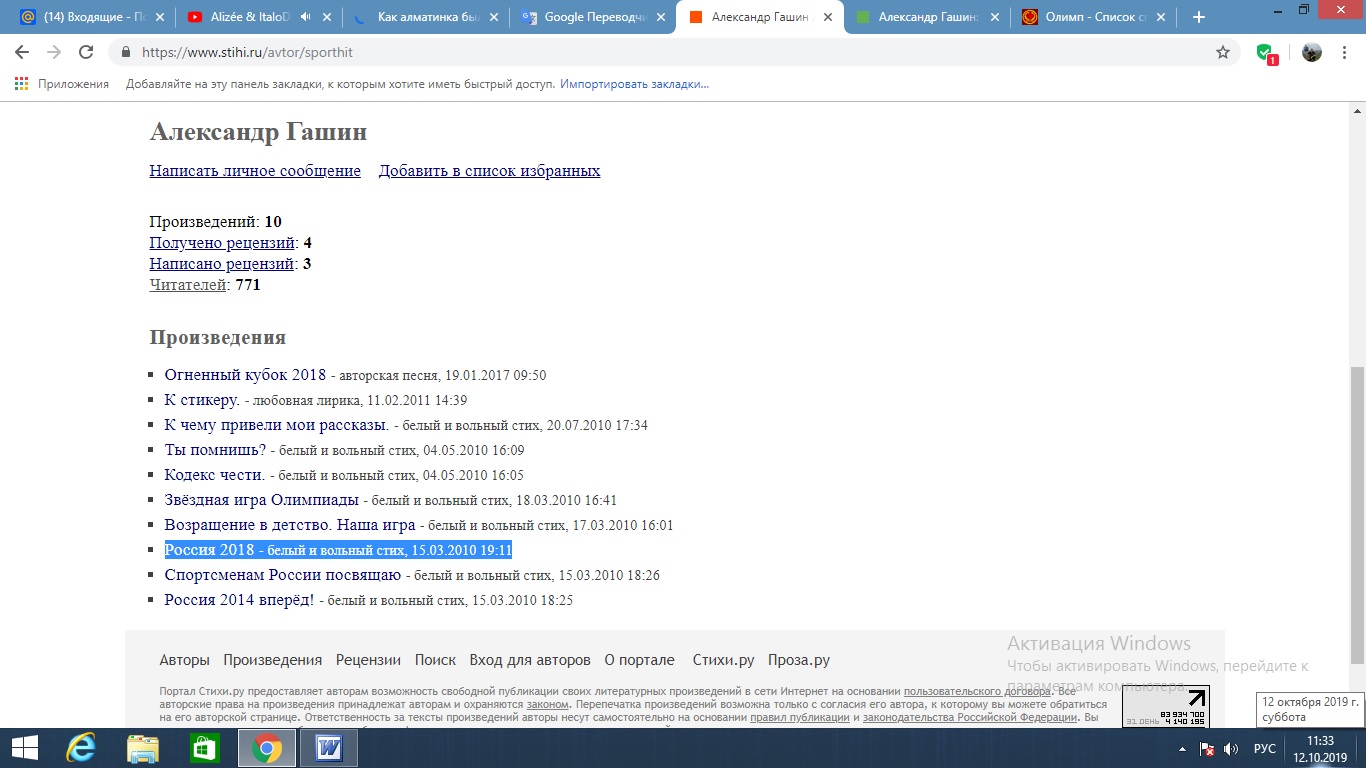
Task: Click Добавить в список избранных
Action: [x=489, y=170]
